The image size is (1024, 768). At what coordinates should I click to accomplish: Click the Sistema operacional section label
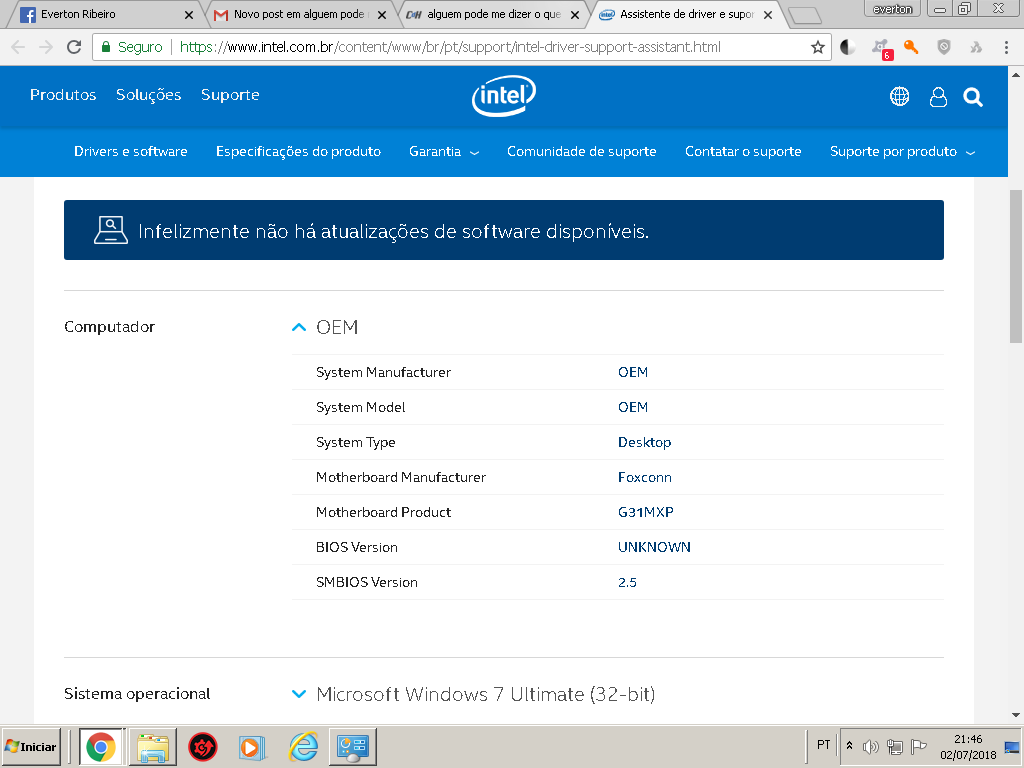137,694
